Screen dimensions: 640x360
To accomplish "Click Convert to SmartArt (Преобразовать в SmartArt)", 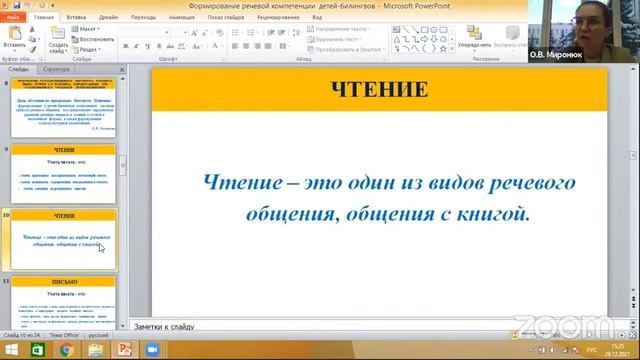I will [x=346, y=49].
